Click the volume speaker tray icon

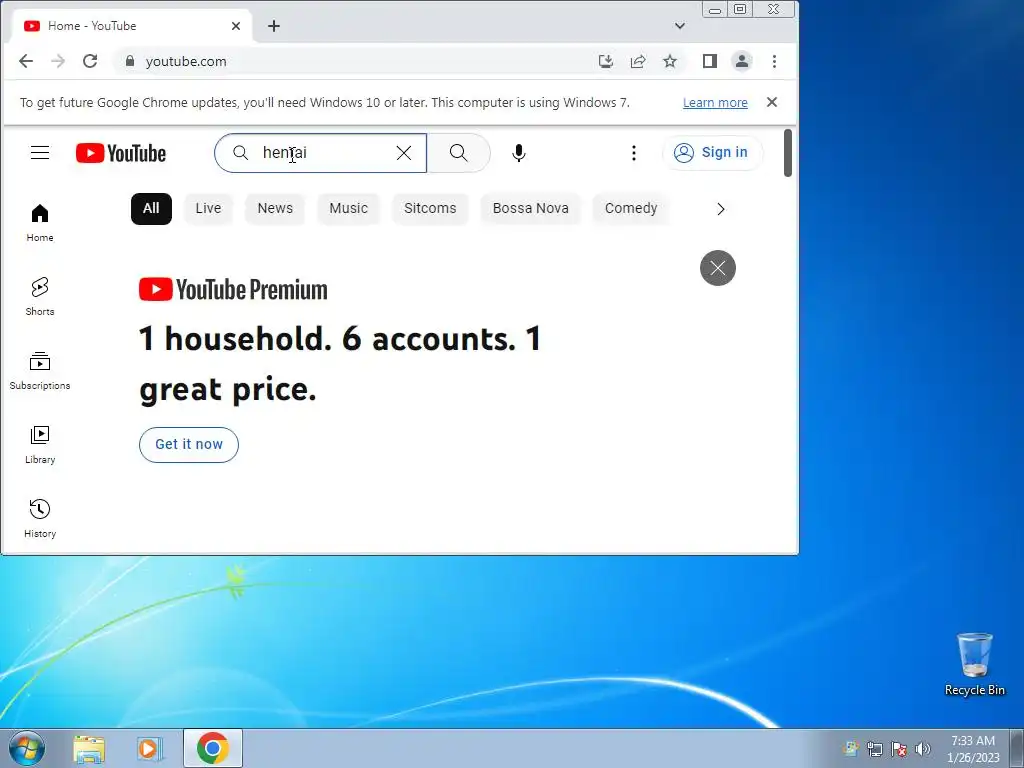tap(923, 749)
